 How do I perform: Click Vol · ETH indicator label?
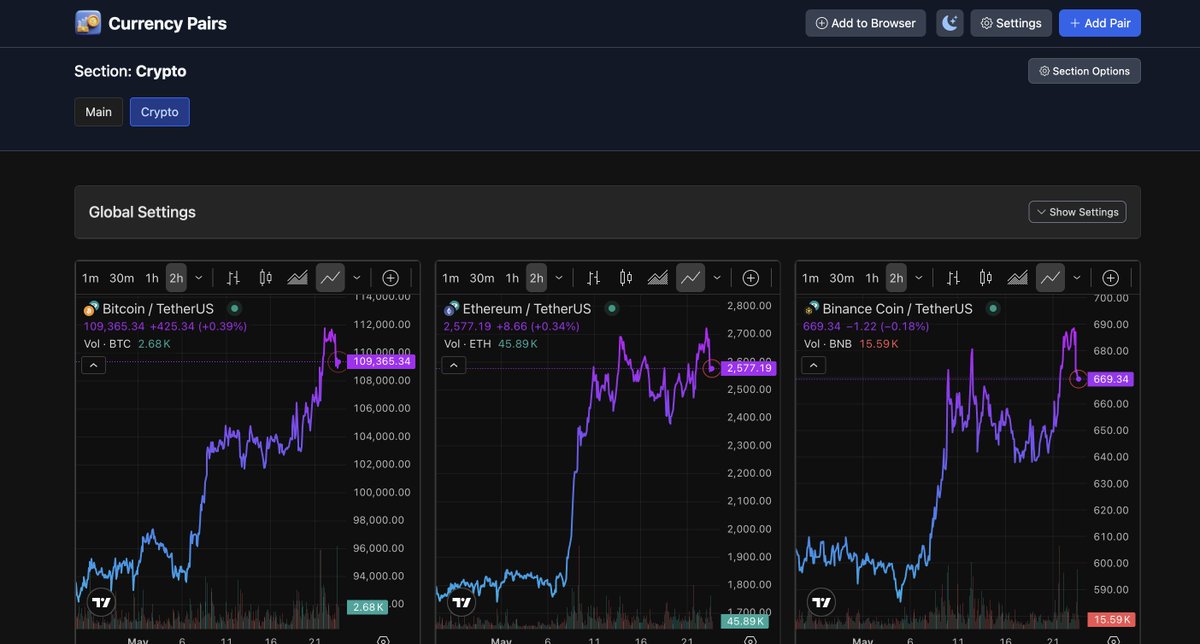coord(467,344)
